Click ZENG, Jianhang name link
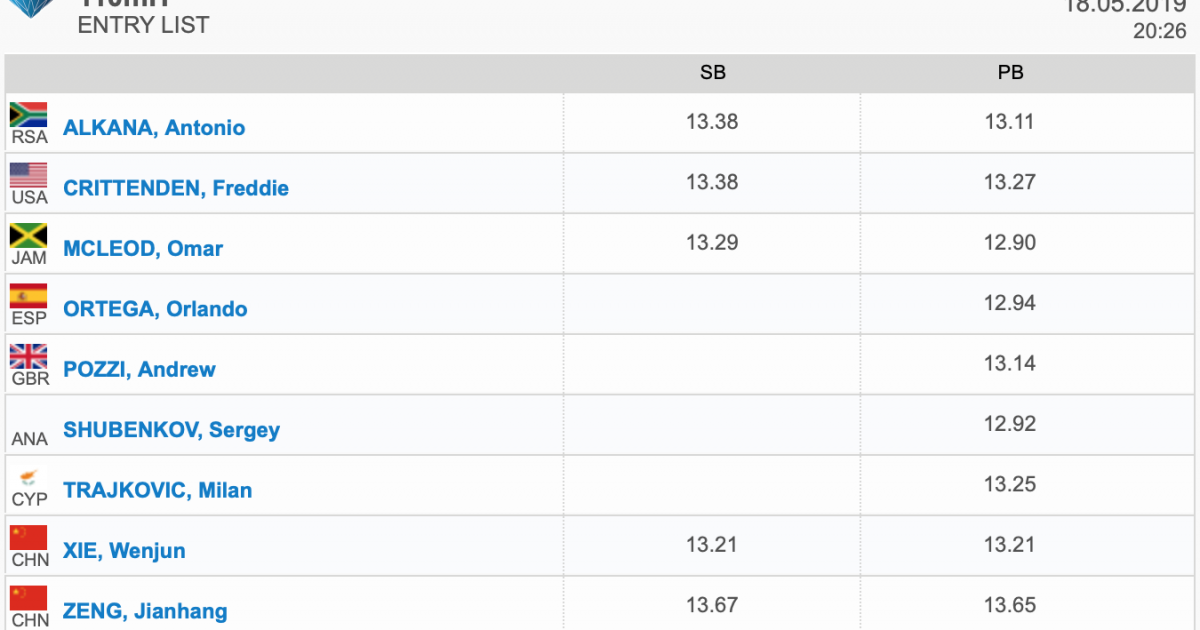The height and width of the screenshot is (630, 1200). (x=145, y=611)
